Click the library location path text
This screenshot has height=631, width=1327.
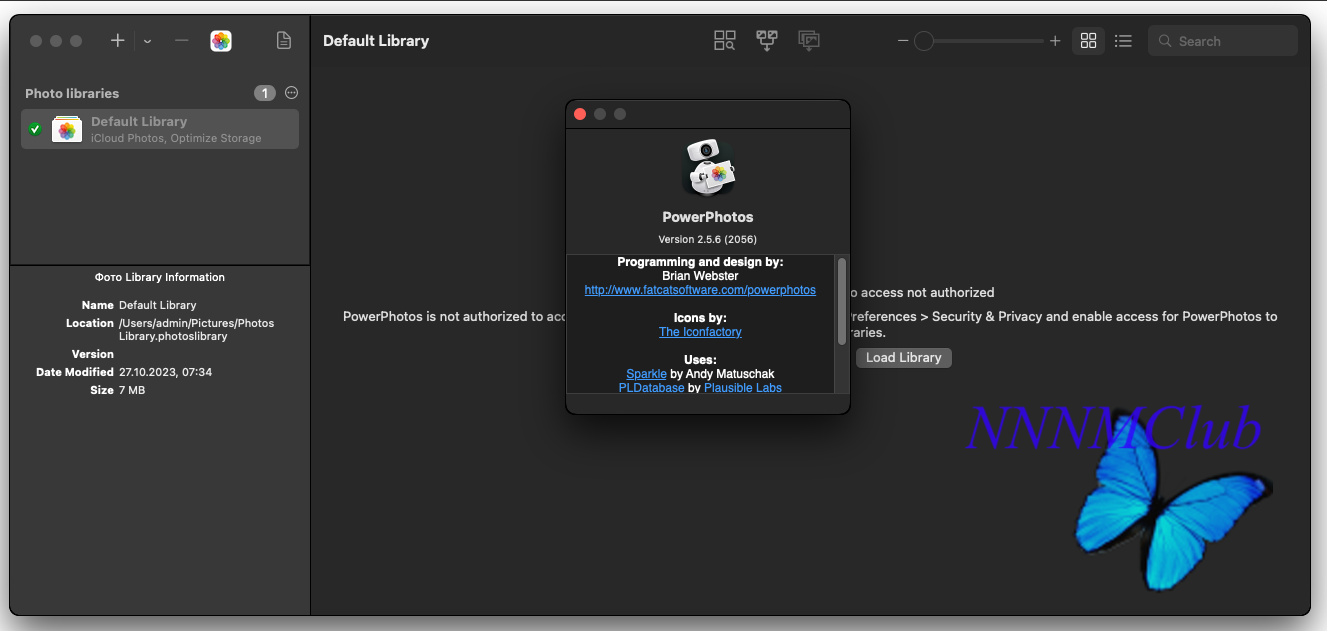pyautogui.click(x=196, y=330)
